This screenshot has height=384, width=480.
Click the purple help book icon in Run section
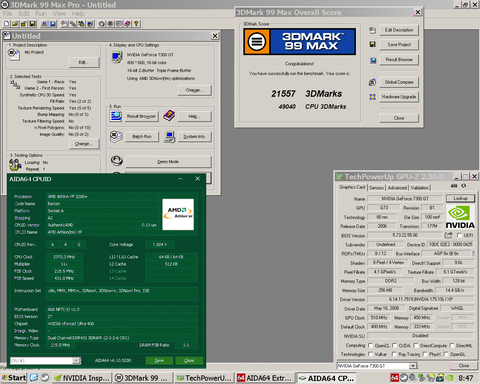coord(169,116)
